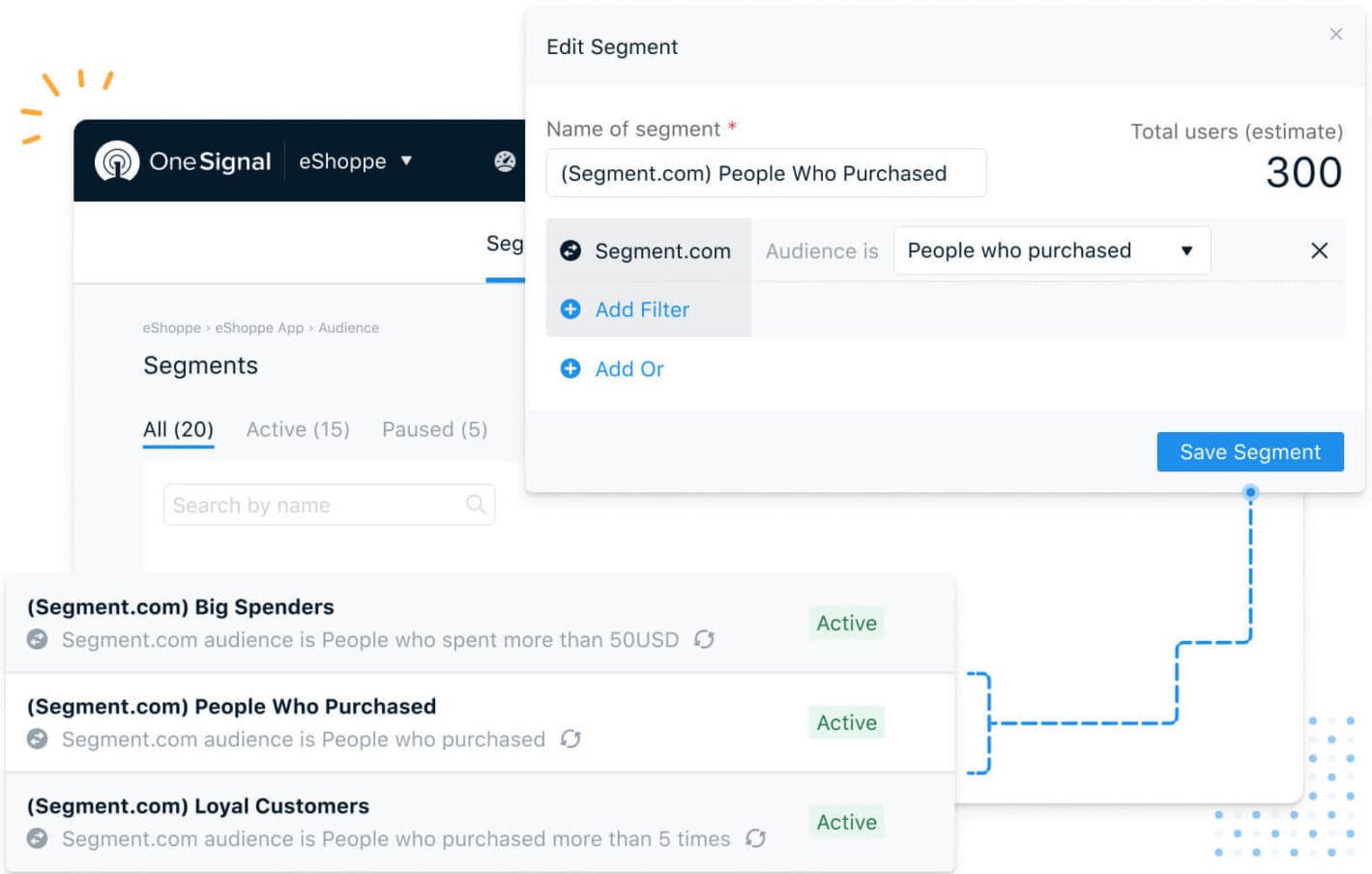Click the sync icon on the Loyal Customers row
This screenshot has height=874, width=1372.
point(755,839)
